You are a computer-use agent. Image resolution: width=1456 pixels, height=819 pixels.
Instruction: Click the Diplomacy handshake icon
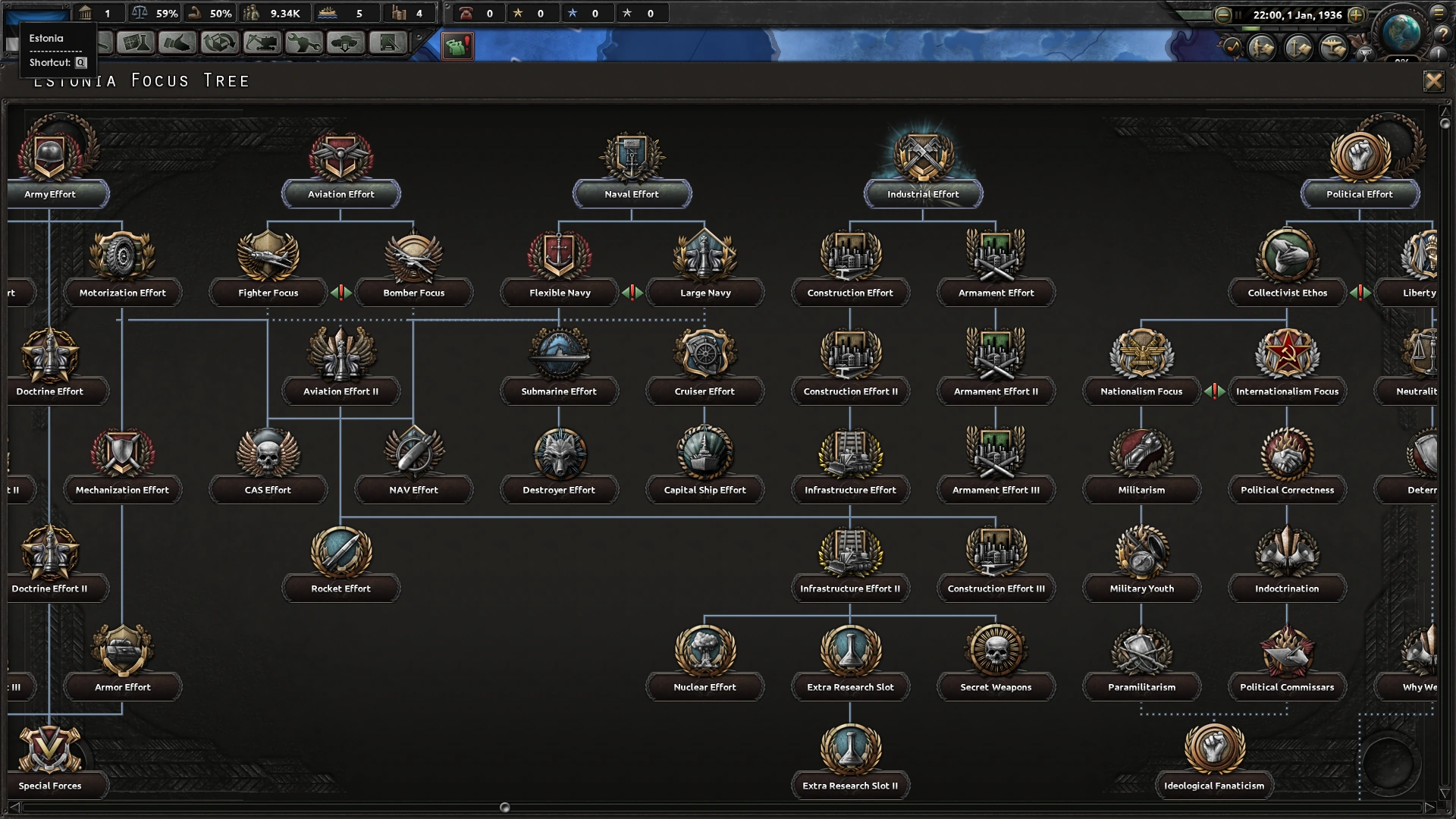(177, 42)
